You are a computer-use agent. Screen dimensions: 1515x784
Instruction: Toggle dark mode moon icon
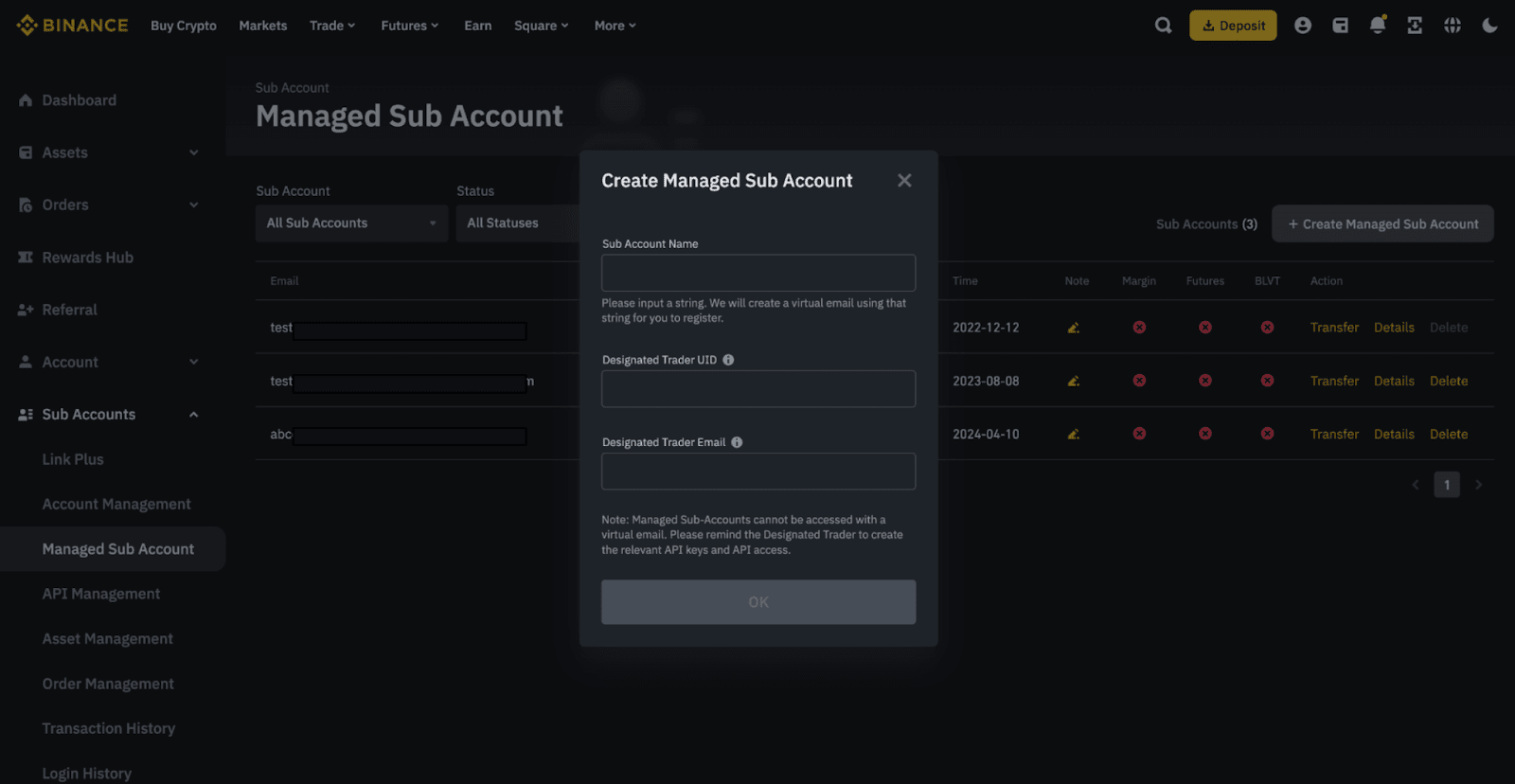point(1489,26)
